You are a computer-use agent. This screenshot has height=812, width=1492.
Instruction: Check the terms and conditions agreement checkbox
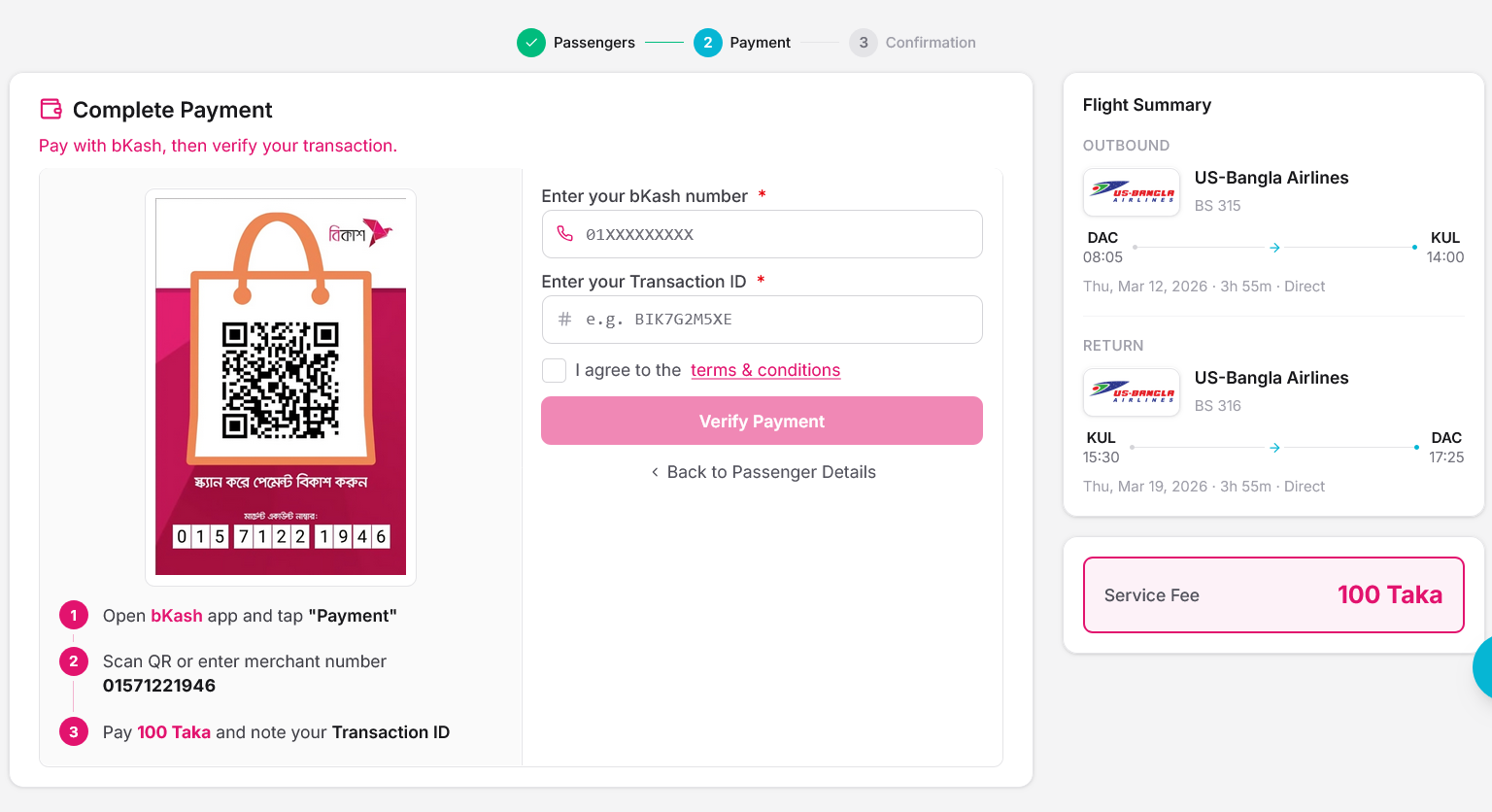click(554, 370)
